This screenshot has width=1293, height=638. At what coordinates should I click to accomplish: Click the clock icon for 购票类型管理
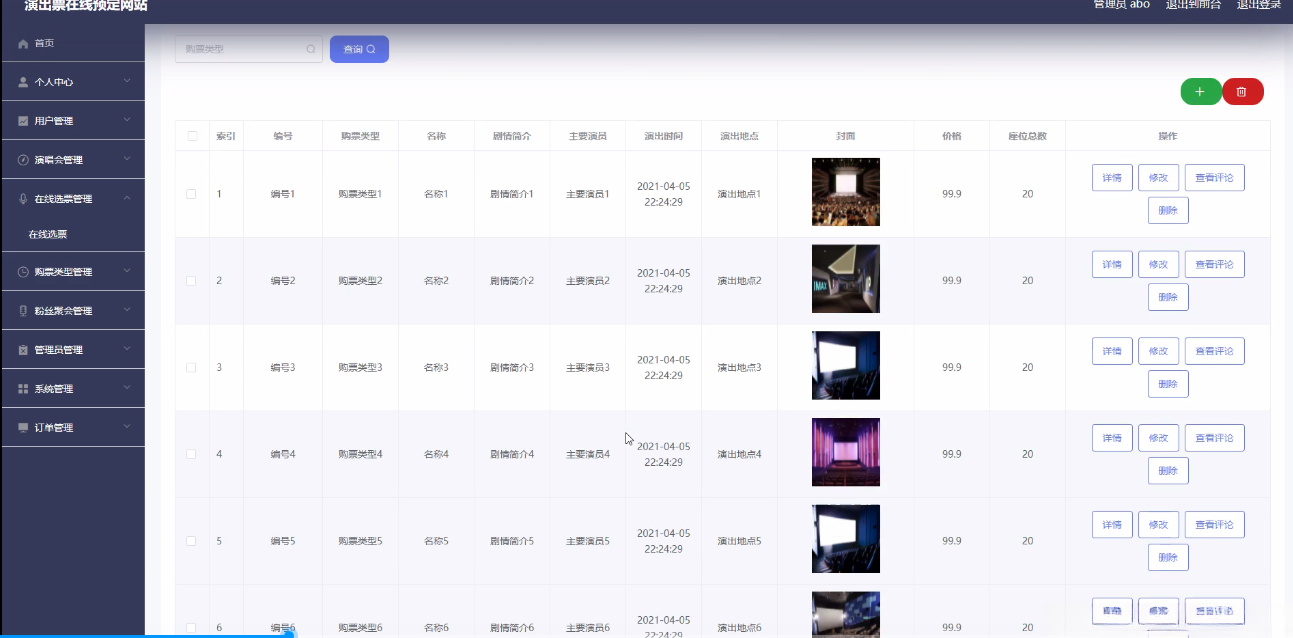click(x=23, y=272)
